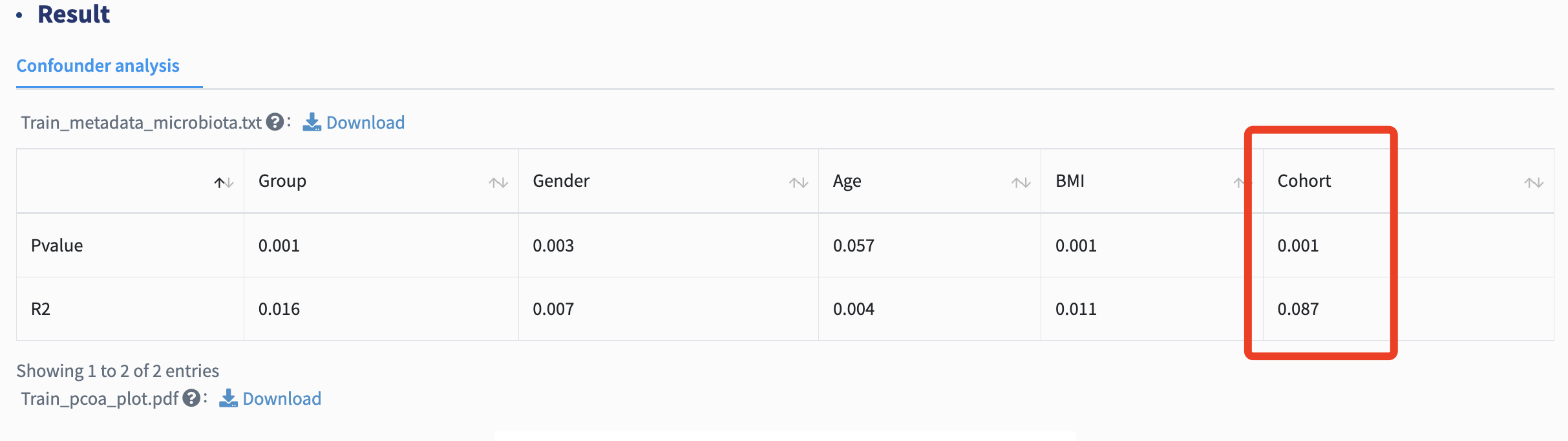1568x441 pixels.
Task: Sort table by BMI column arrows
Action: (1240, 183)
